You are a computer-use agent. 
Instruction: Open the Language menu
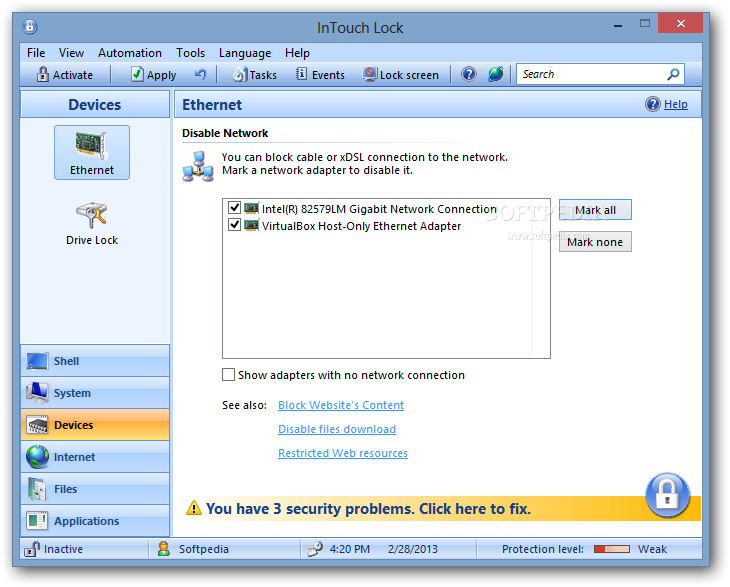pyautogui.click(x=245, y=53)
